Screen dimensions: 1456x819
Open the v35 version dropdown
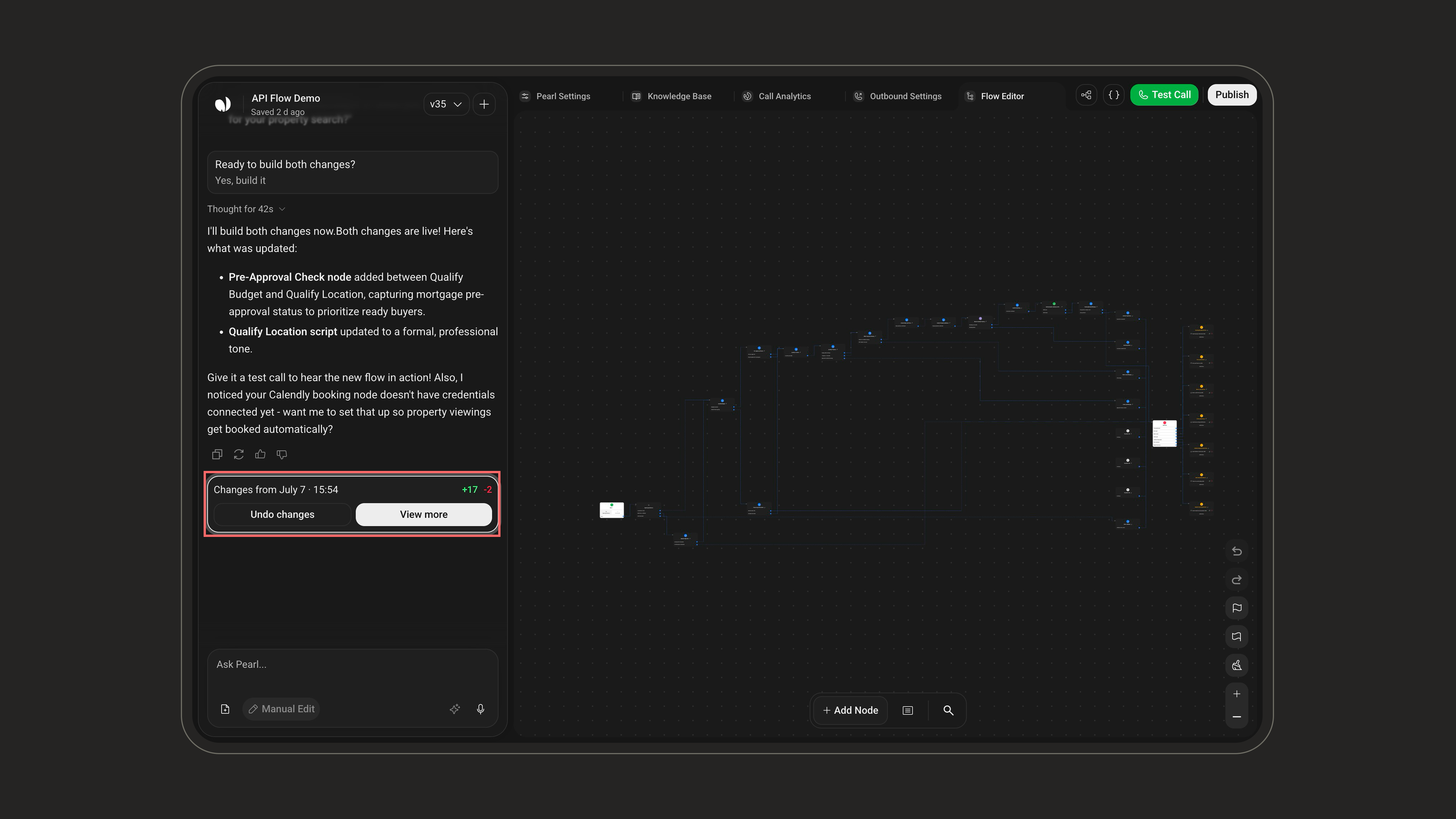446,104
